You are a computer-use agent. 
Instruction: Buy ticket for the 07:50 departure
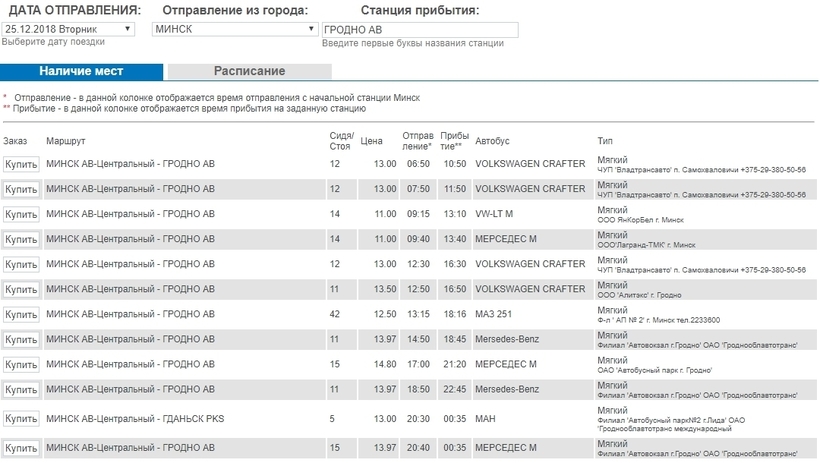21,189
